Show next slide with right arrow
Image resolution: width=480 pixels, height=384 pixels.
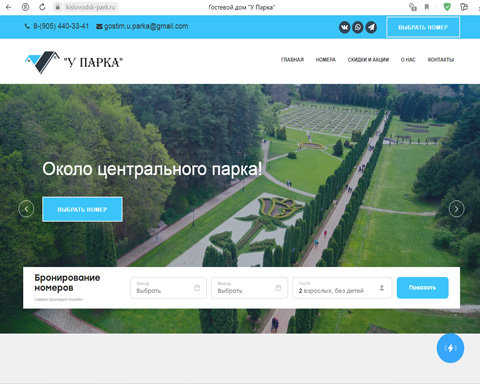456,209
